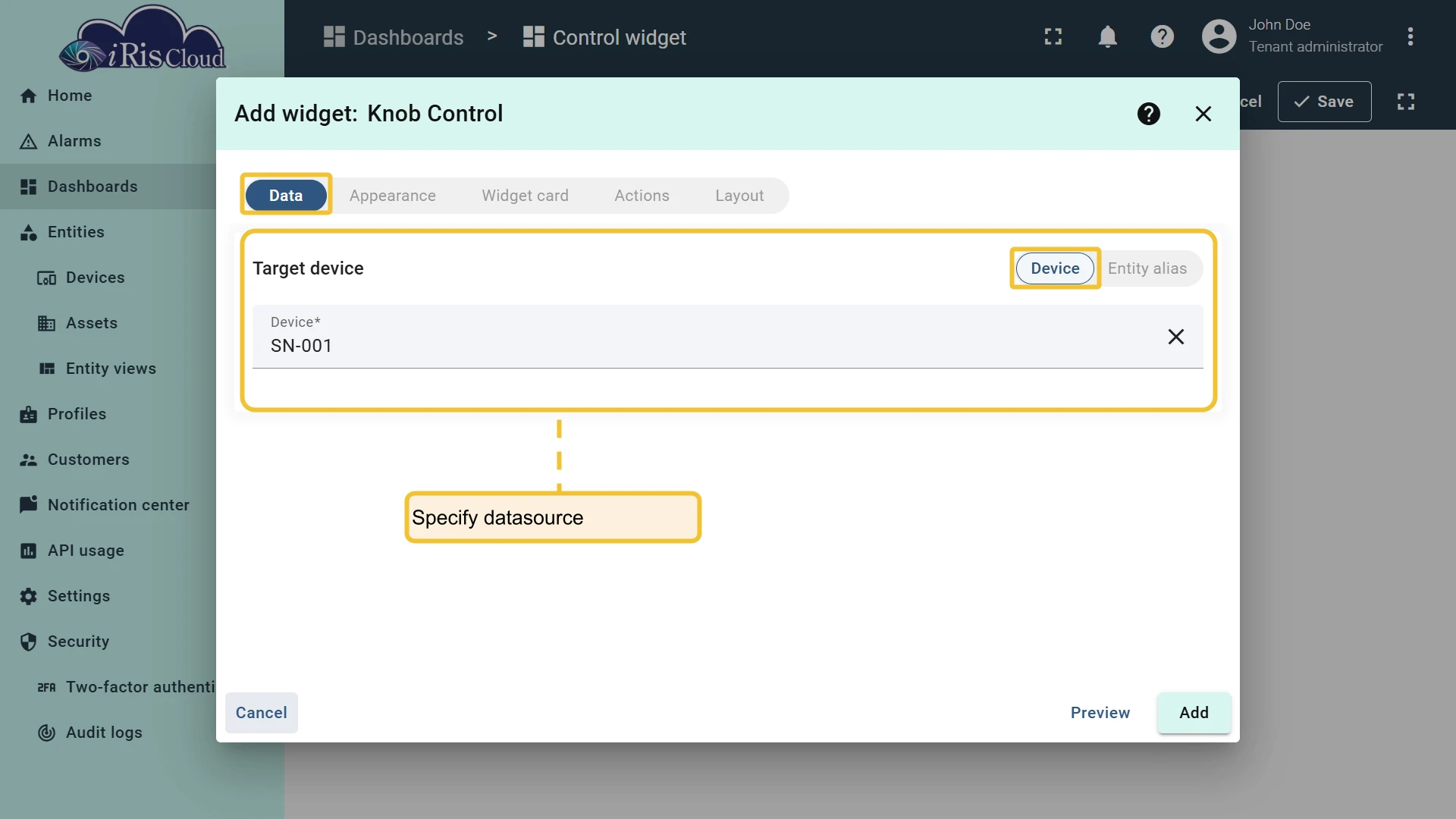Screen dimensions: 1456x819
Task: Open the user account avatar icon
Action: (x=1219, y=37)
